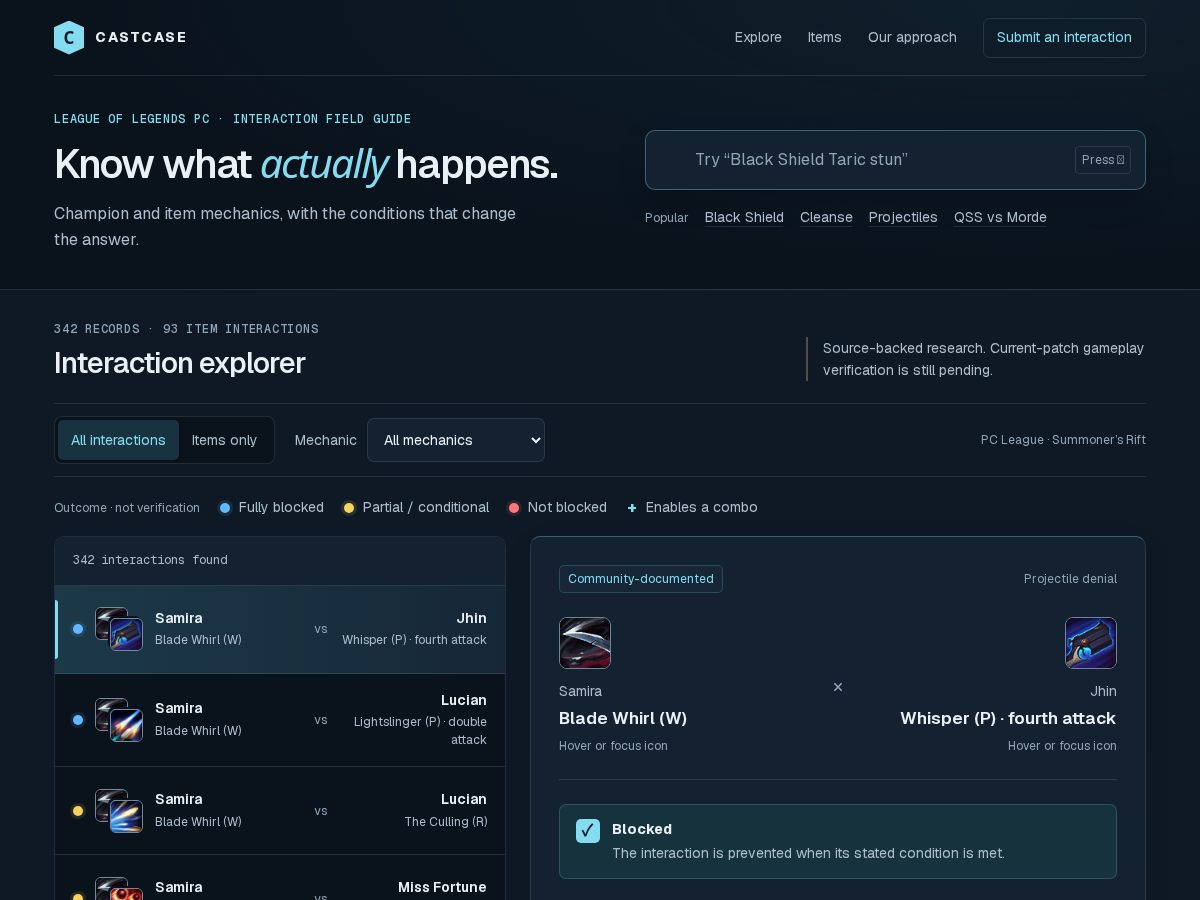This screenshot has height=900, width=1200.
Task: Click the CastCase hexagon logo
Action: coord(69,38)
